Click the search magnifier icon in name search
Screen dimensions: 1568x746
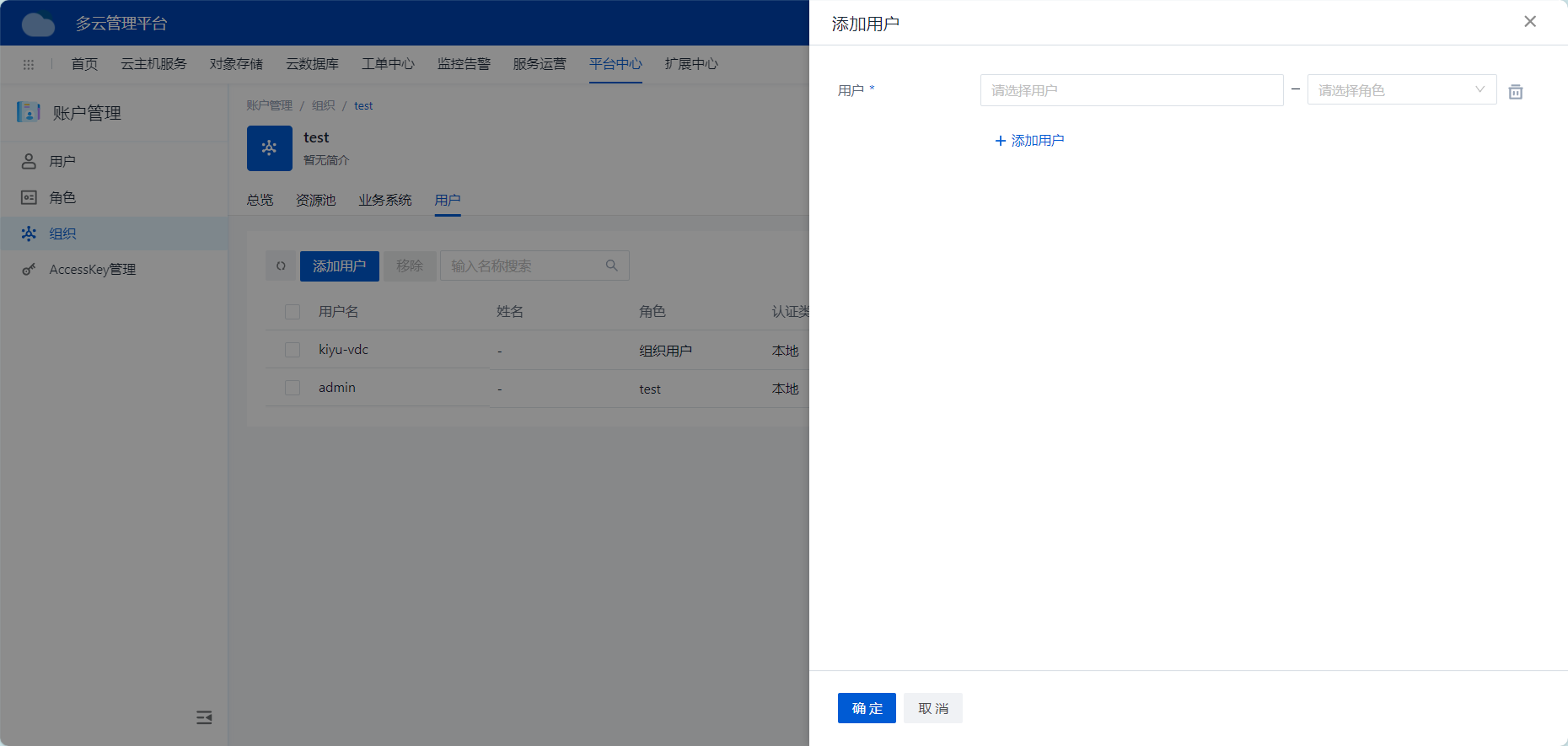point(611,266)
